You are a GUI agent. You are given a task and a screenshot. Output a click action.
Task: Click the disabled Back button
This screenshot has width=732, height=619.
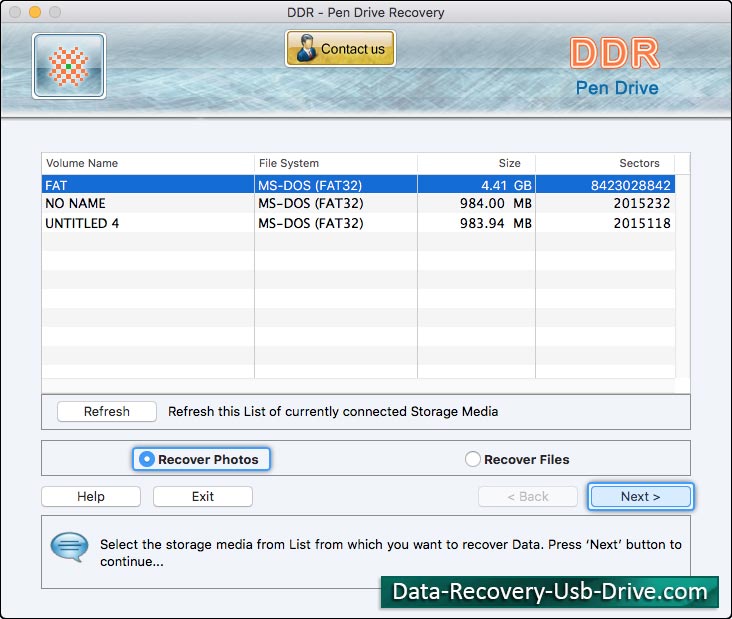click(528, 496)
